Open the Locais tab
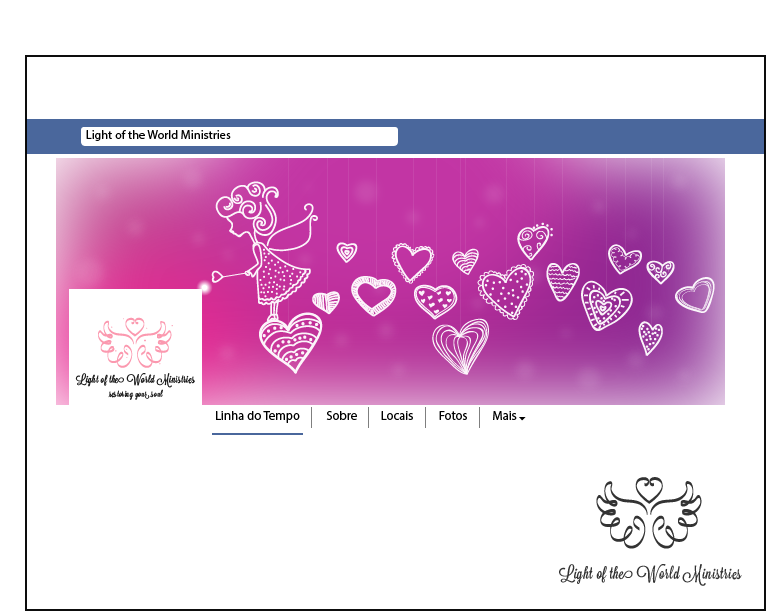The image size is (766, 611). [x=397, y=416]
